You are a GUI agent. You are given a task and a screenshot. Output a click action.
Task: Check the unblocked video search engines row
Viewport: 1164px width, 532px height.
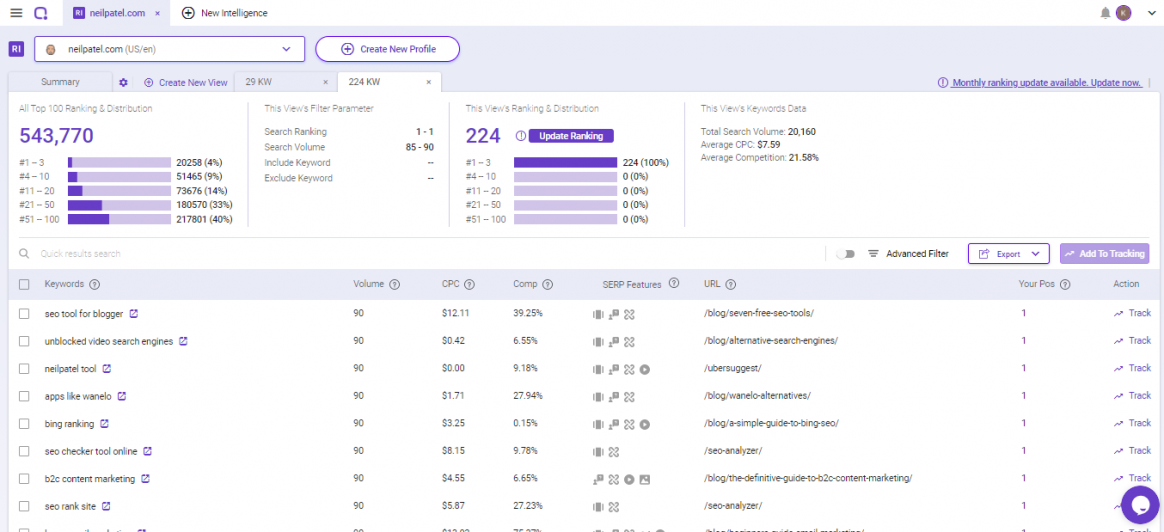click(x=24, y=341)
